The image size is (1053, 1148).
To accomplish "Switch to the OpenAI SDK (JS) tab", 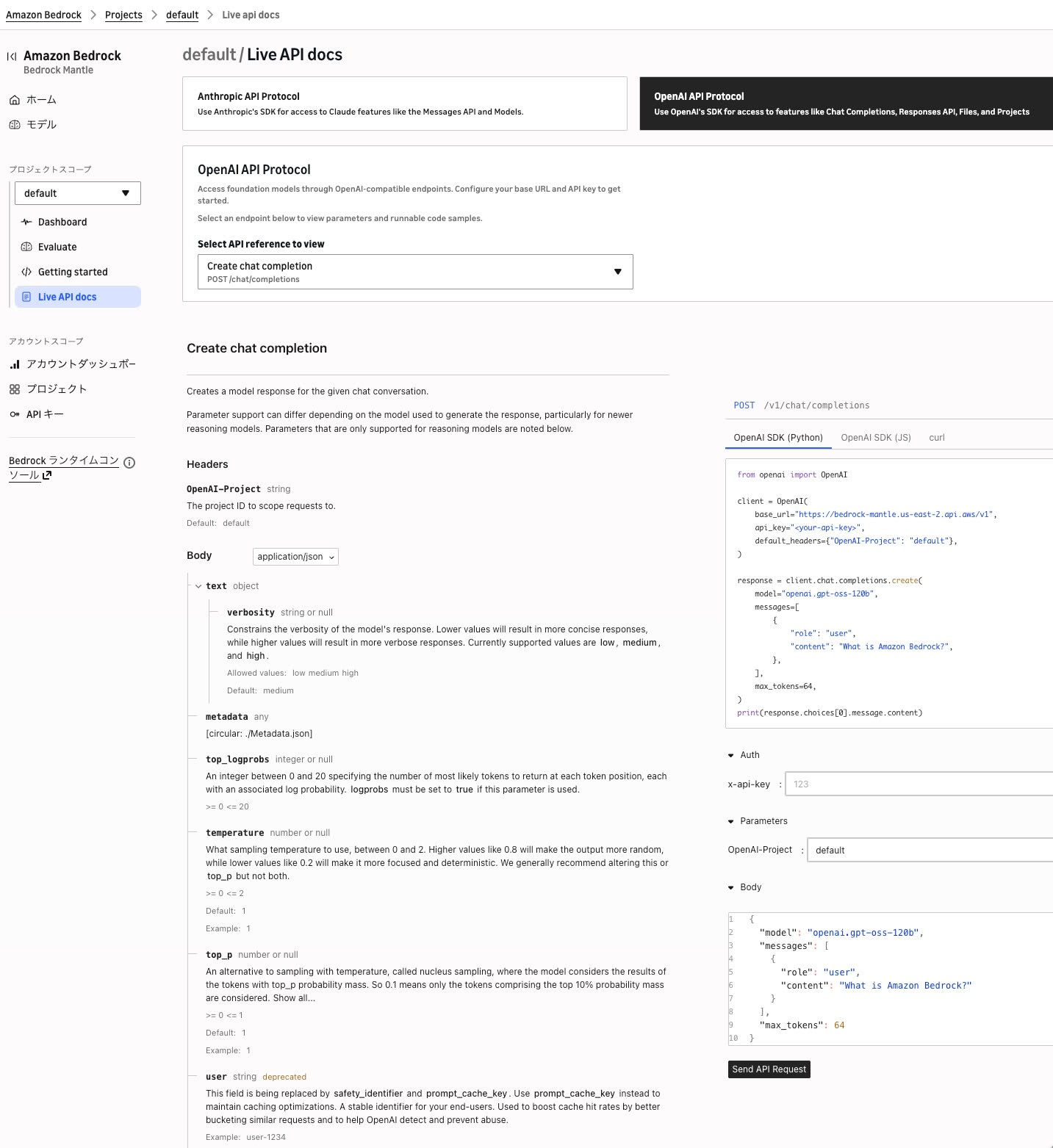I will coord(876,438).
